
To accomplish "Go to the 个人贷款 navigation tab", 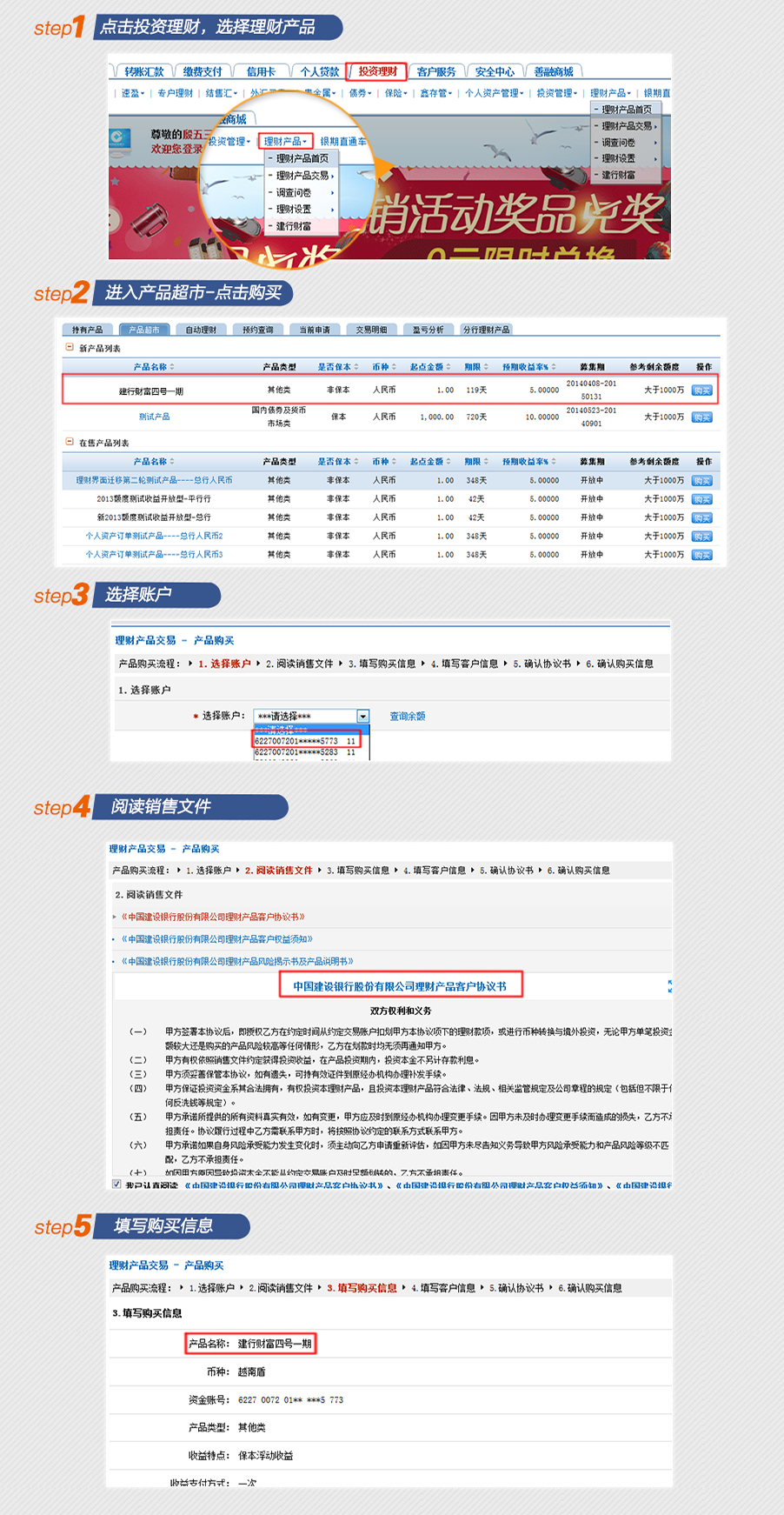I will click(319, 71).
